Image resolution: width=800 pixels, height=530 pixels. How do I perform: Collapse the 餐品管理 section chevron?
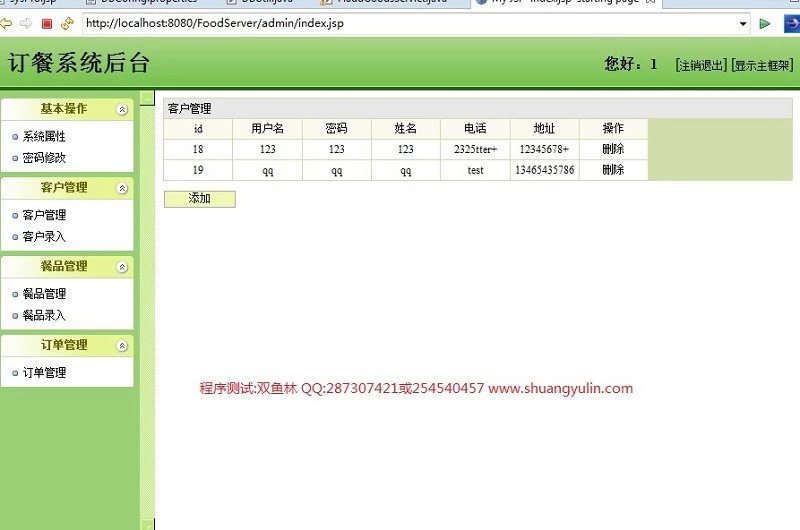[122, 267]
